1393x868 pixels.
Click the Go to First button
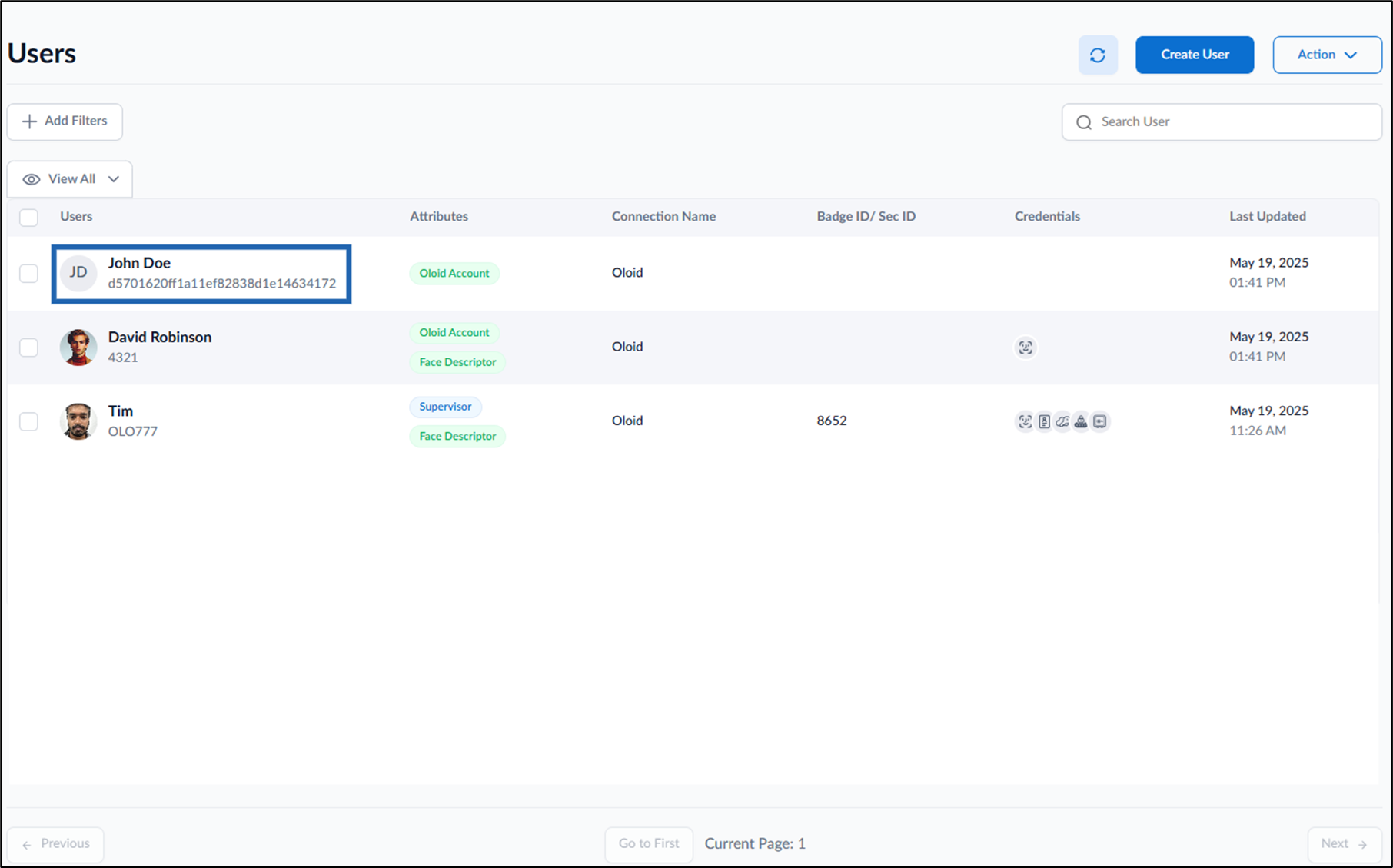click(649, 844)
